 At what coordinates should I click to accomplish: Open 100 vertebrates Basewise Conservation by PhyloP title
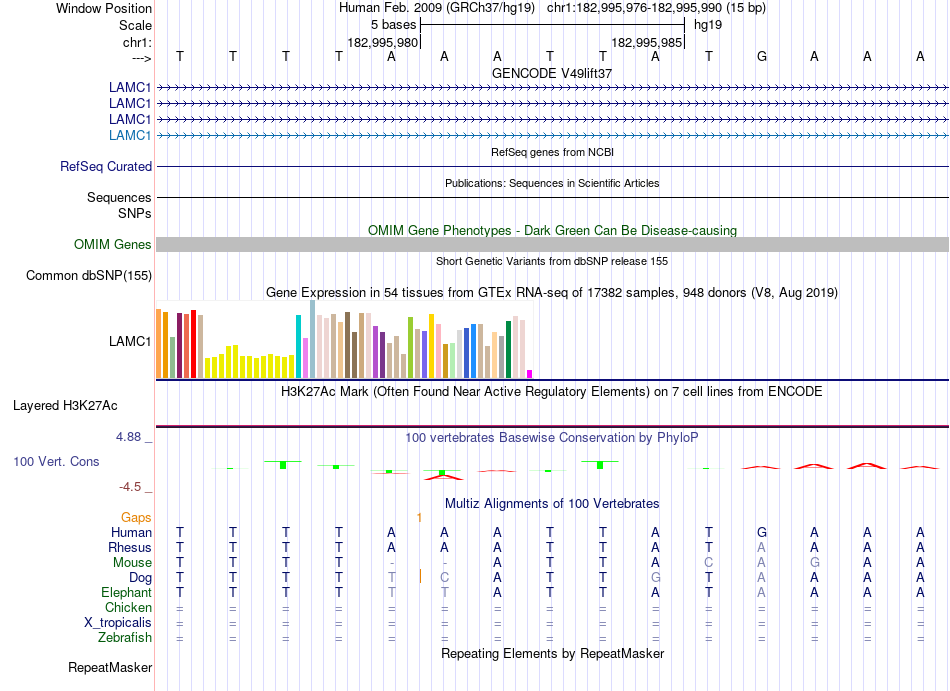(552, 437)
